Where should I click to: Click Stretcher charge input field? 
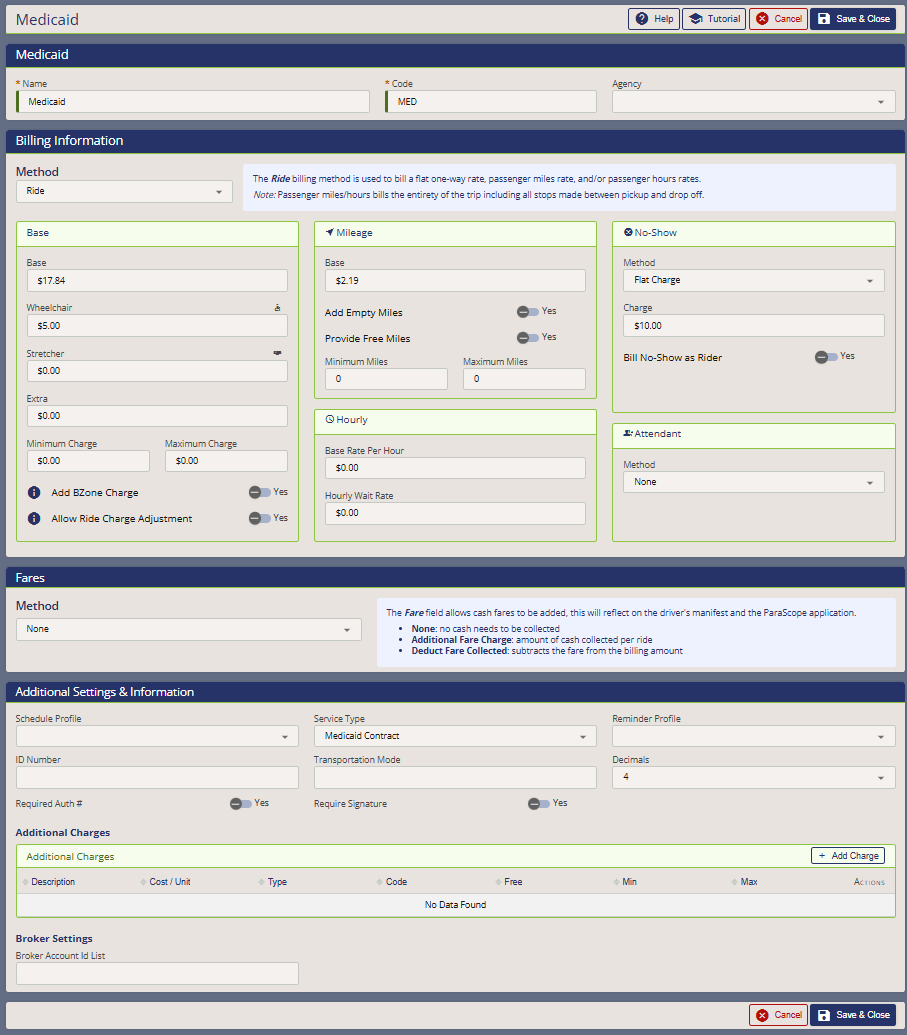tap(157, 371)
